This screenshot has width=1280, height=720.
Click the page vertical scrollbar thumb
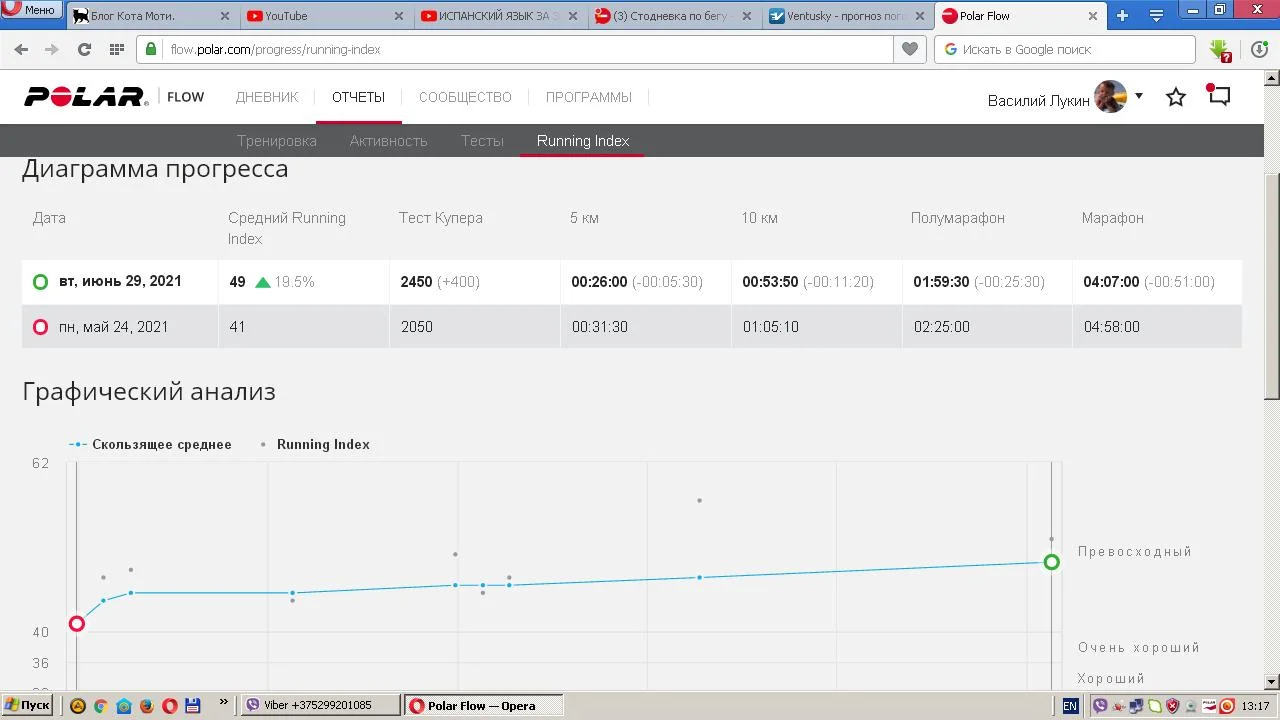tap(1271, 285)
